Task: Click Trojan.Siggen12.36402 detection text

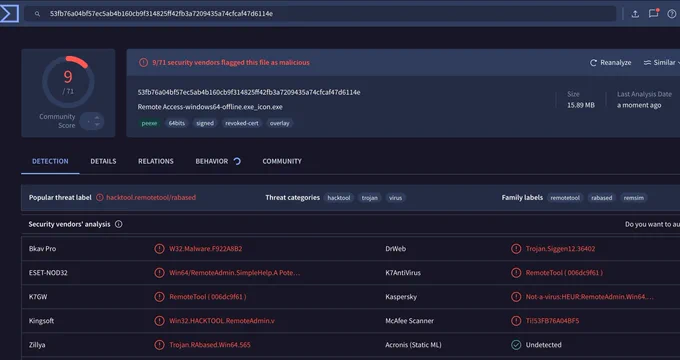Action: click(560, 249)
